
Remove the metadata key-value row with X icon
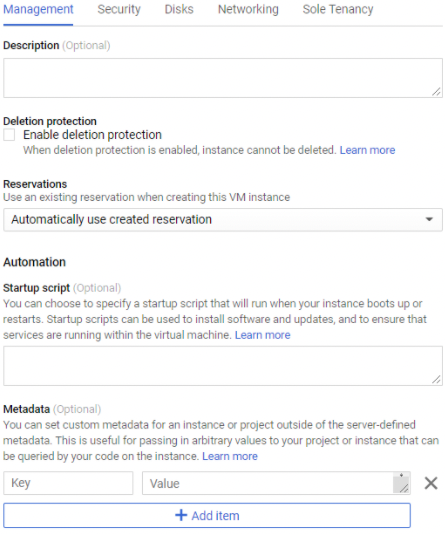[431, 483]
